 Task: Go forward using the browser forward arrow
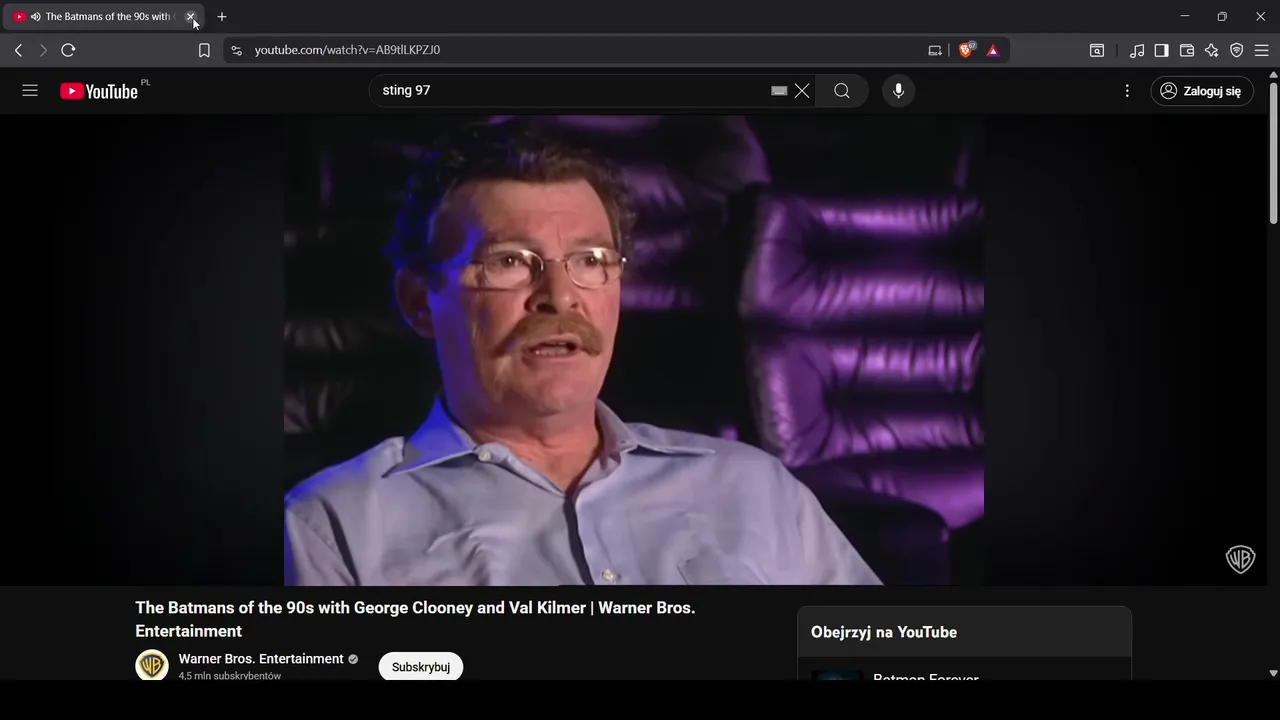pos(43,50)
